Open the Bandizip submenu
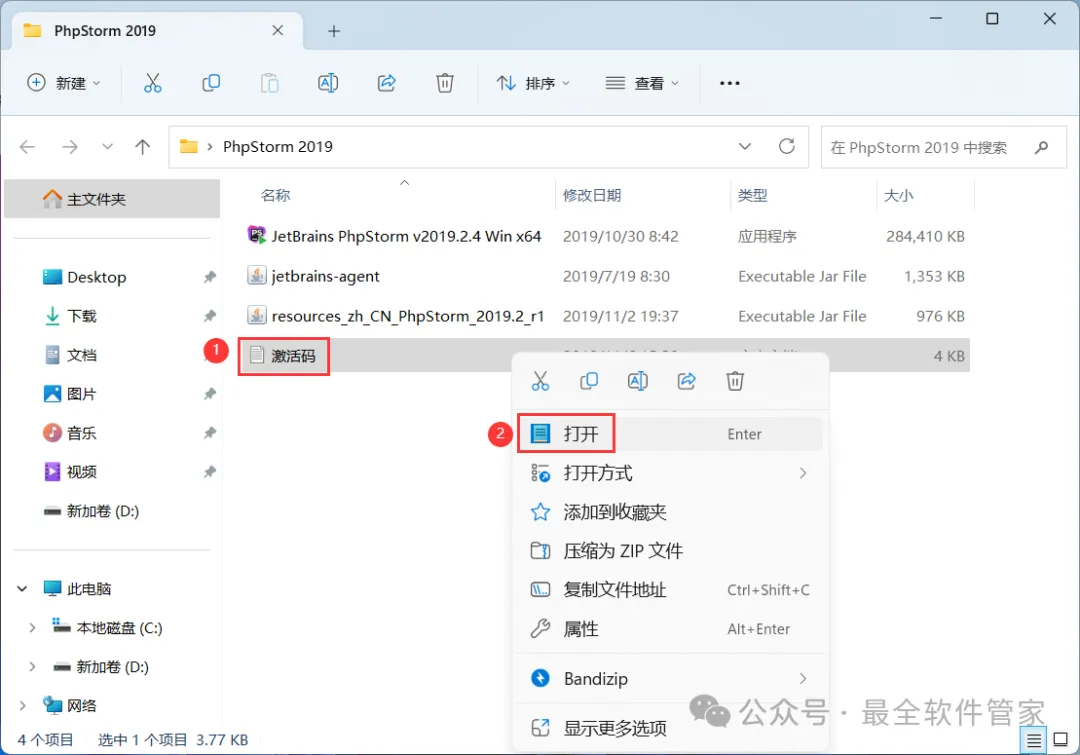Image resolution: width=1080 pixels, height=755 pixels. point(669,679)
